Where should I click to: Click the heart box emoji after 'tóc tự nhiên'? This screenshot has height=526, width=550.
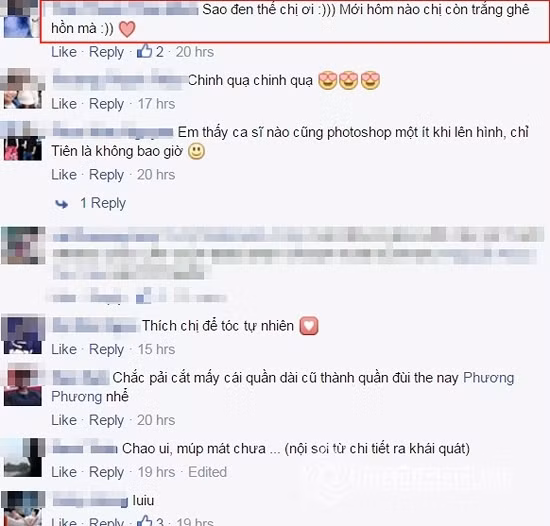[309, 326]
